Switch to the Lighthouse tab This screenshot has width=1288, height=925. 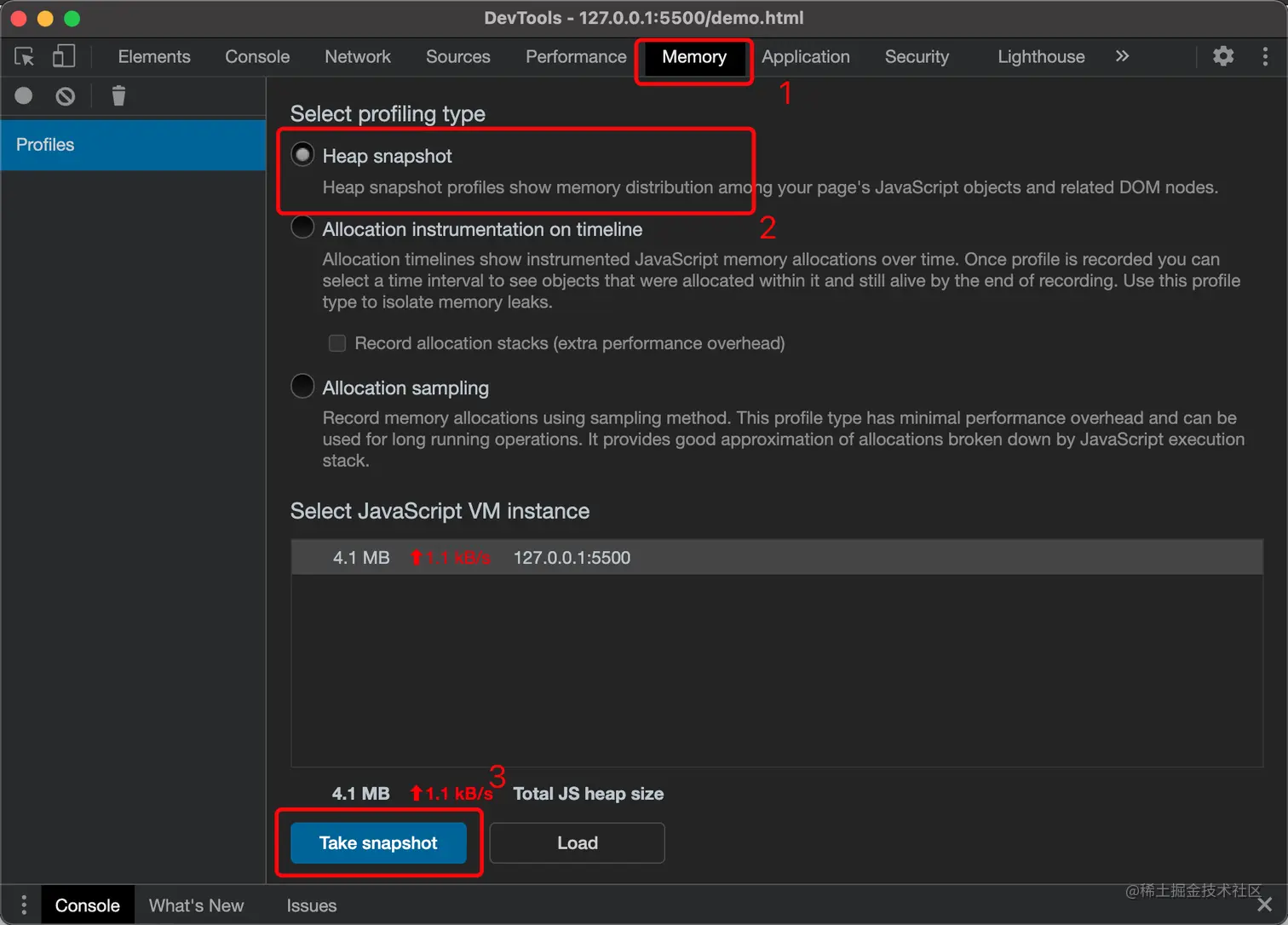pyautogui.click(x=1041, y=56)
